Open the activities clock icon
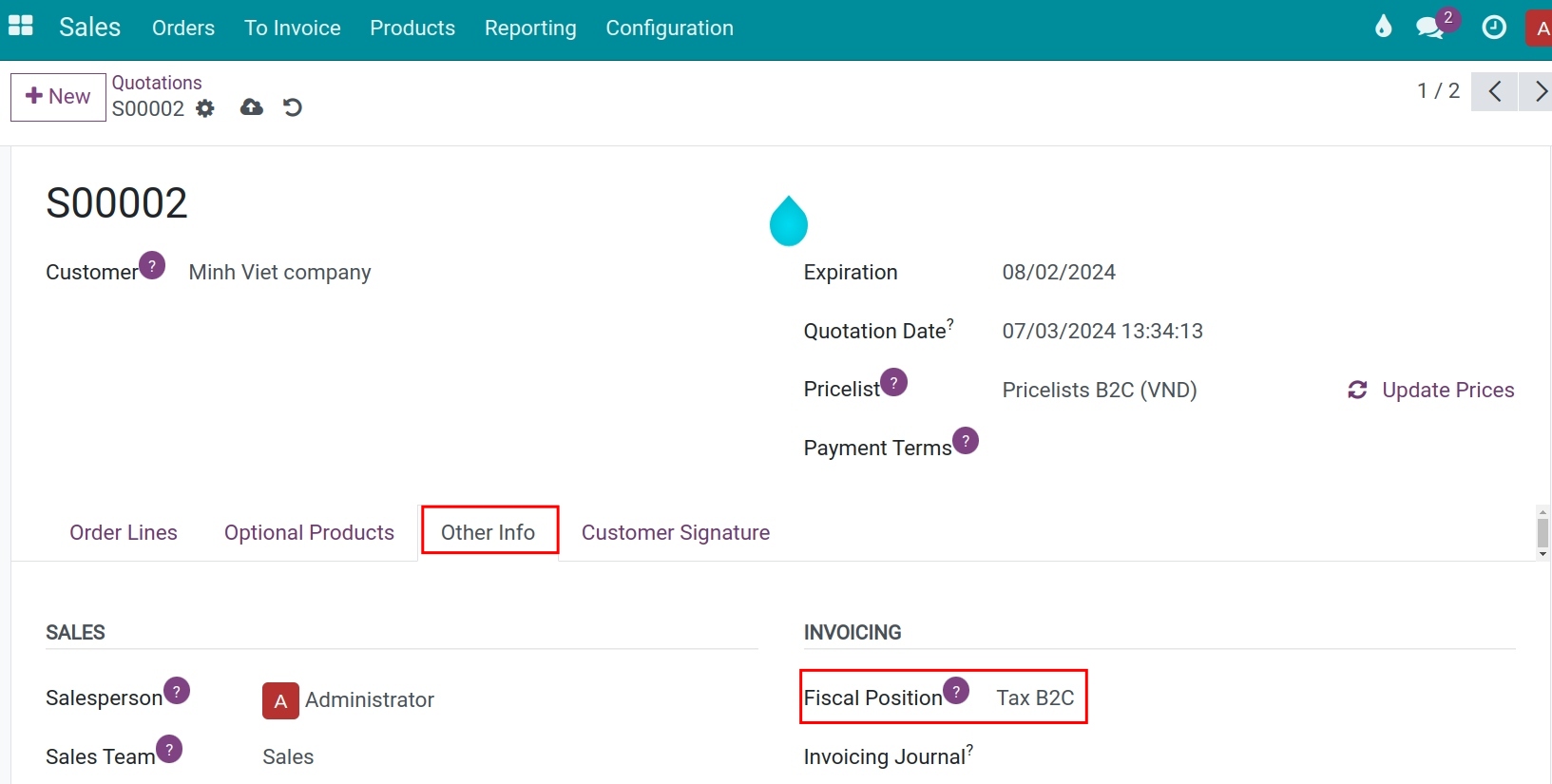Viewport: 1552px width, 784px height. coord(1494,28)
